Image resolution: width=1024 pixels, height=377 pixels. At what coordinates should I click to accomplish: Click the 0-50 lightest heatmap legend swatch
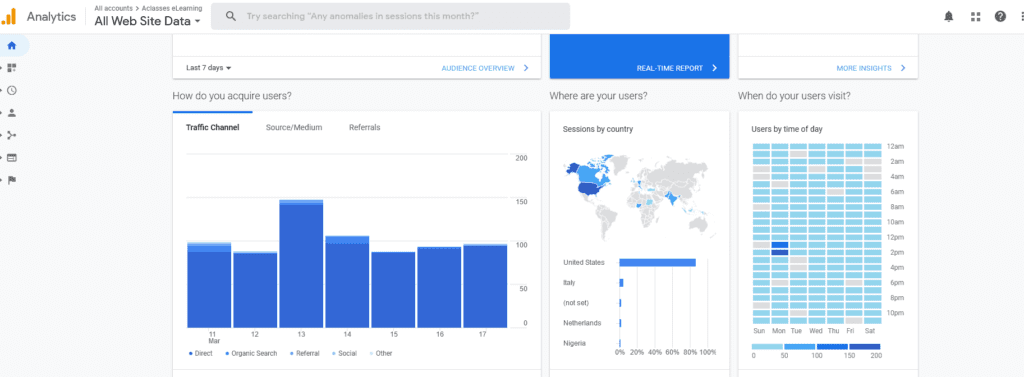pyautogui.click(x=767, y=347)
